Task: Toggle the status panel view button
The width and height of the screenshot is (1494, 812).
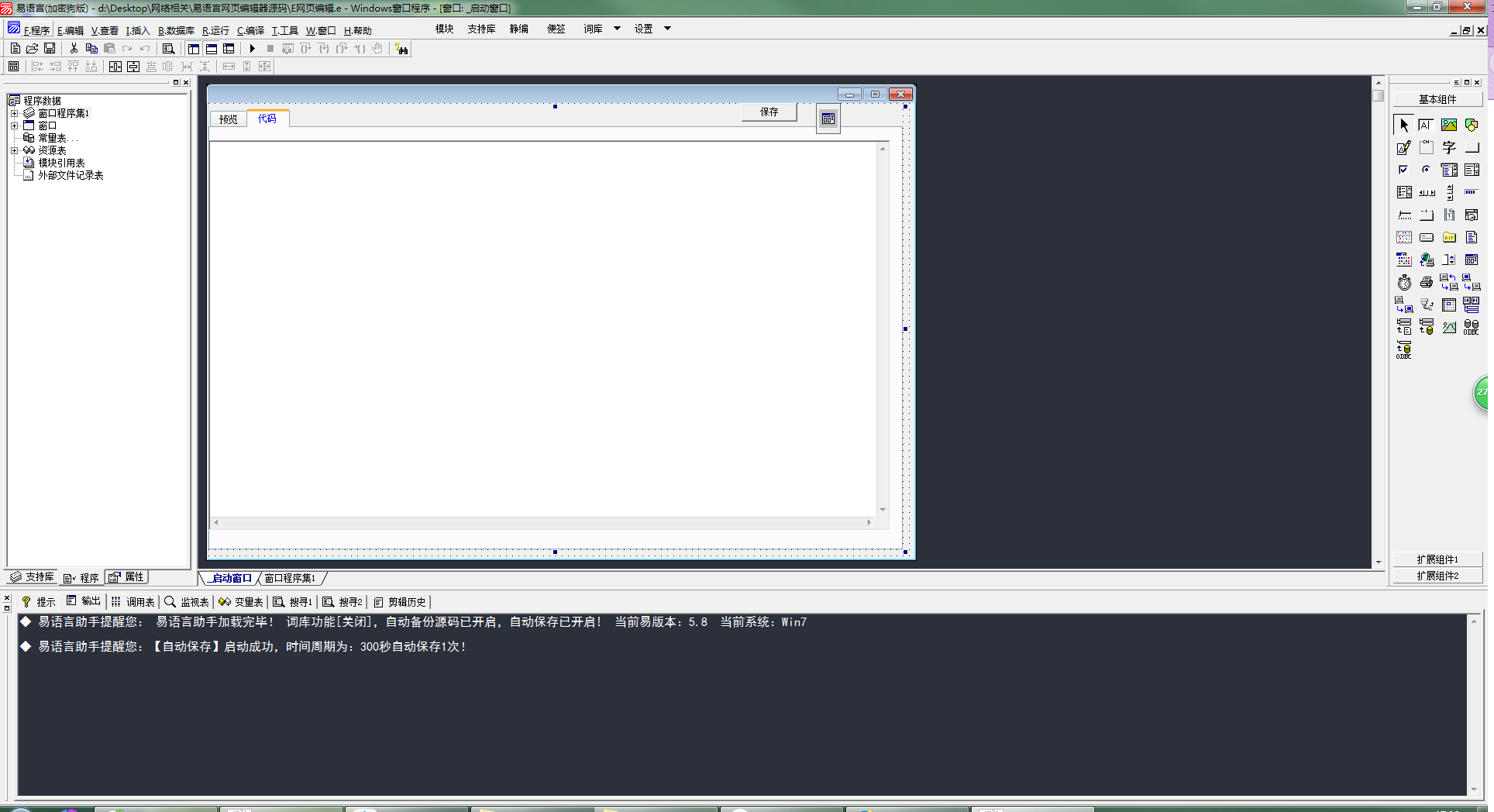Action: tap(212, 48)
